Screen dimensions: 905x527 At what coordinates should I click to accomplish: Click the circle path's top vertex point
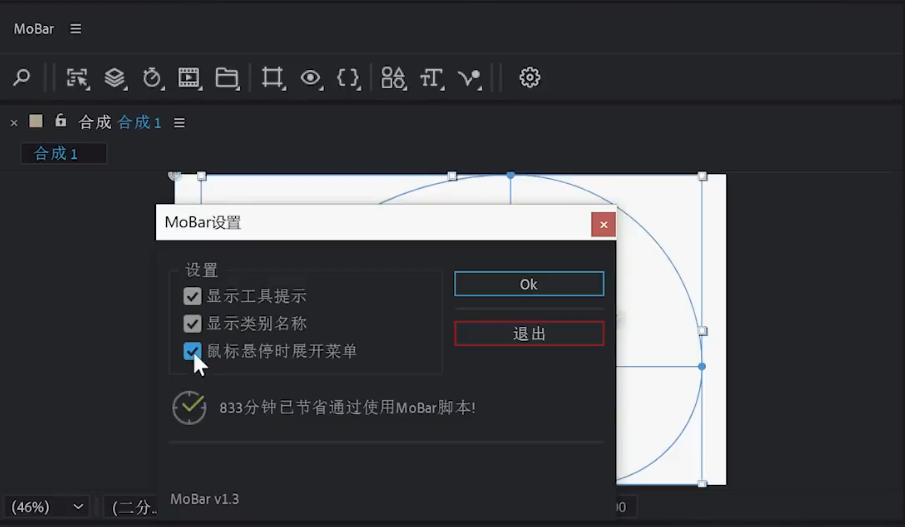click(510, 174)
